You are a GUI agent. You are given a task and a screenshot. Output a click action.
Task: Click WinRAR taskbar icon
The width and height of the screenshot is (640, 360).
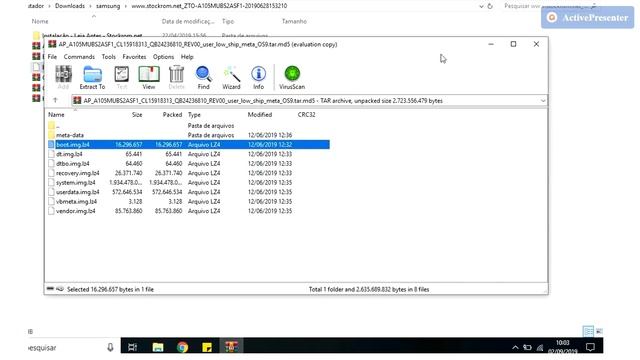pyautogui.click(x=231, y=347)
